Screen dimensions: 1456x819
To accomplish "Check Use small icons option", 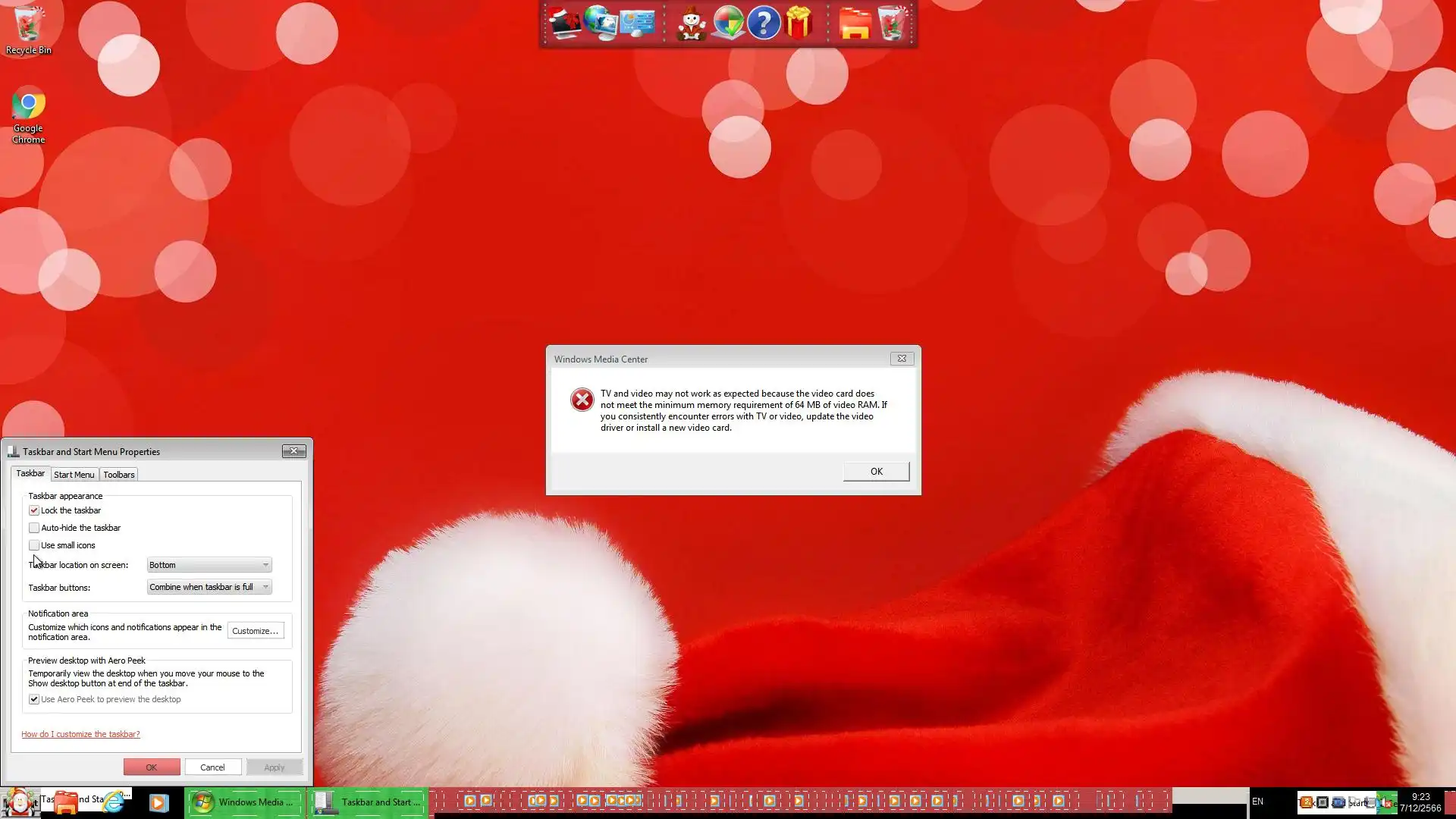I will 34,545.
